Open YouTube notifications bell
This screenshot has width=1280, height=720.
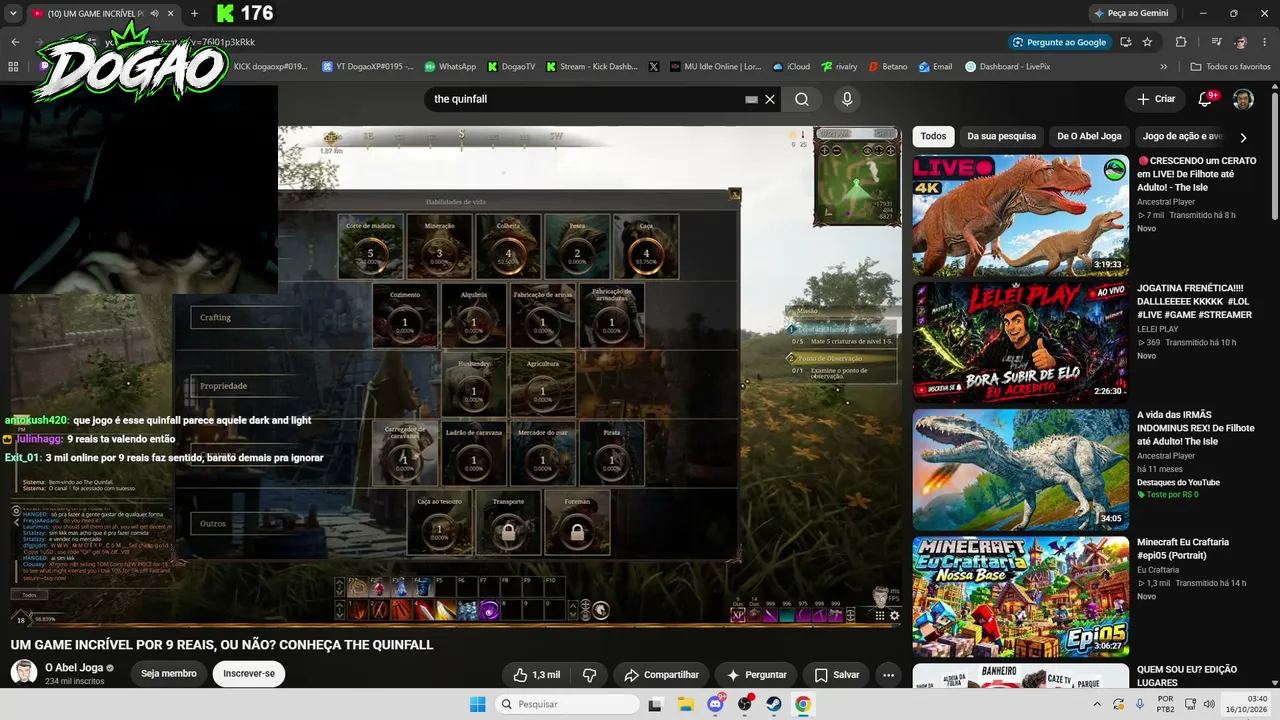coord(1206,99)
